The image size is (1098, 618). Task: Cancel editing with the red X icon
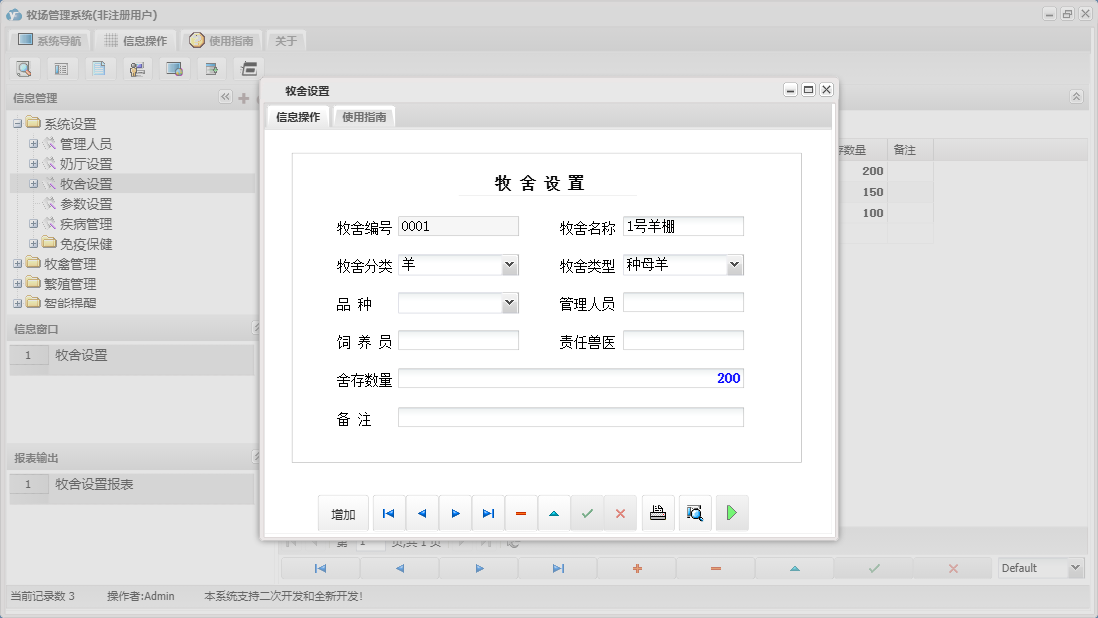click(621, 512)
